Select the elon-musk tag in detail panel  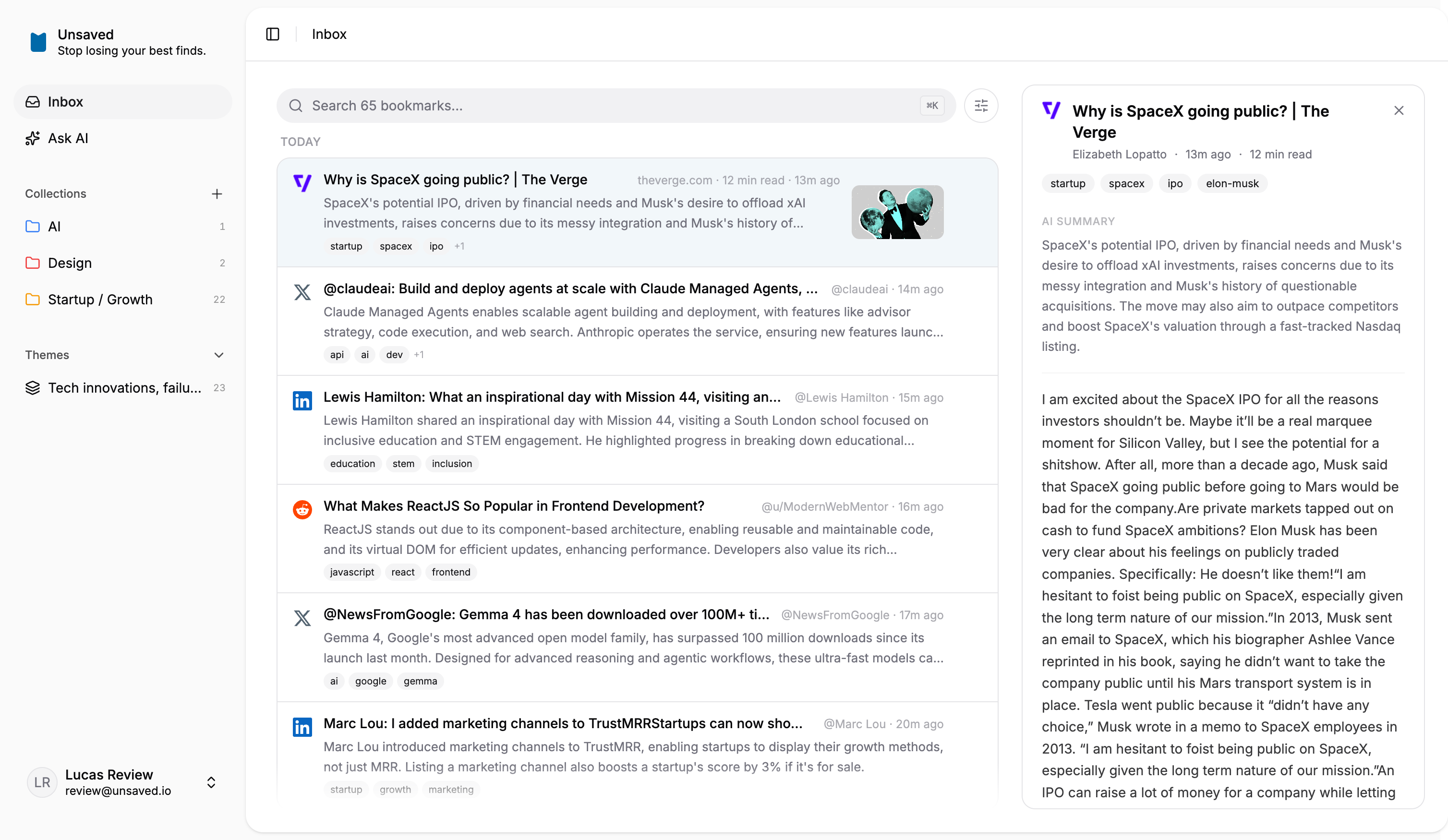click(1232, 183)
